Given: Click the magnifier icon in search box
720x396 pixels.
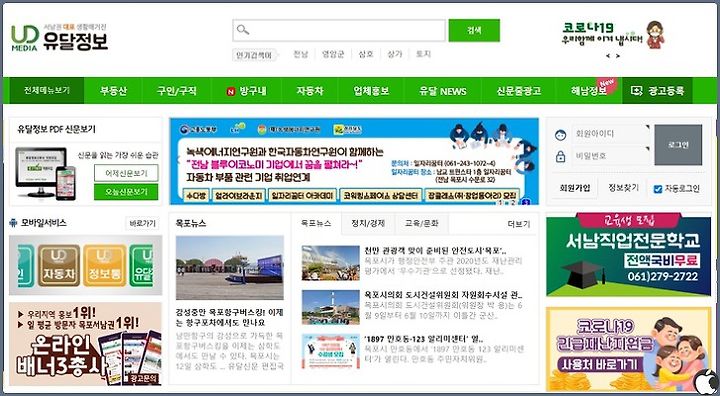Looking at the screenshot, I should click(243, 30).
